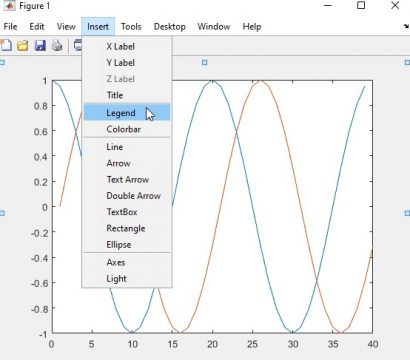Insert an Ellipse from the menu
The image size is (410, 360).
tap(127, 245)
